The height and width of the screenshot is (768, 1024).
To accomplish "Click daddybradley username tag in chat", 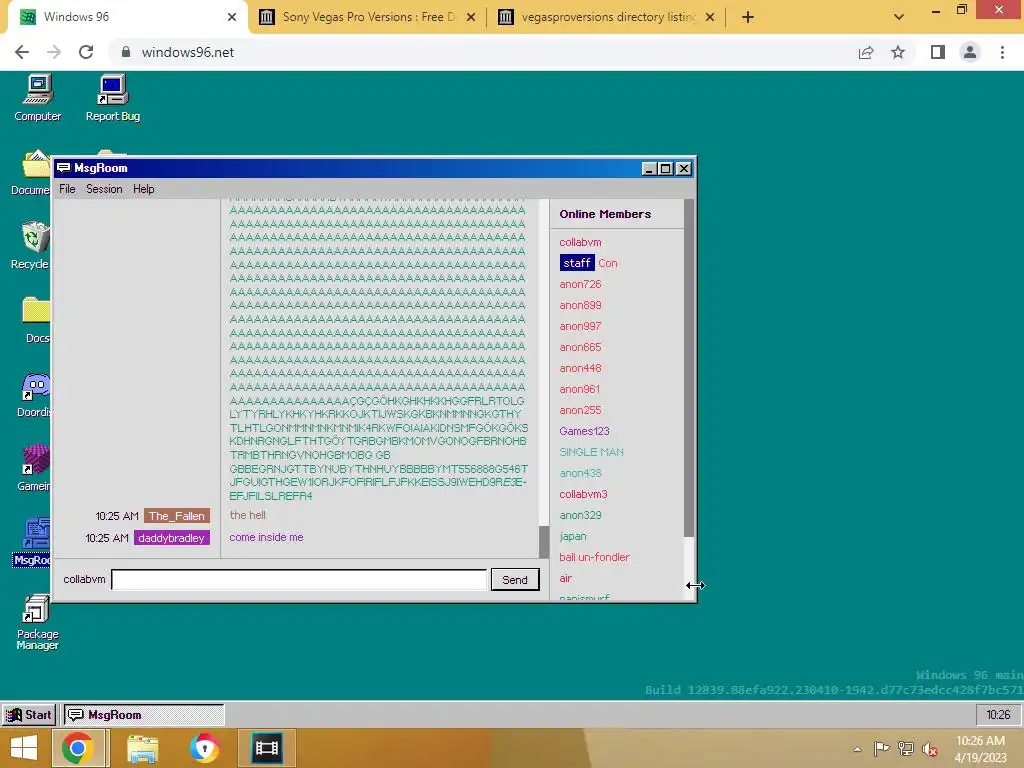I will [x=171, y=538].
